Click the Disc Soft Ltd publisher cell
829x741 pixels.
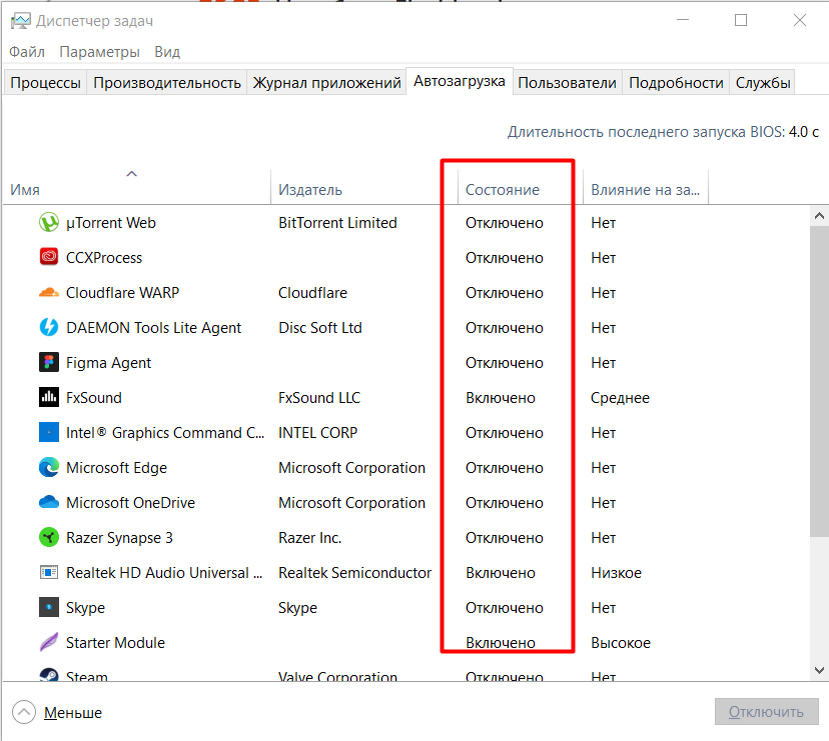click(320, 328)
